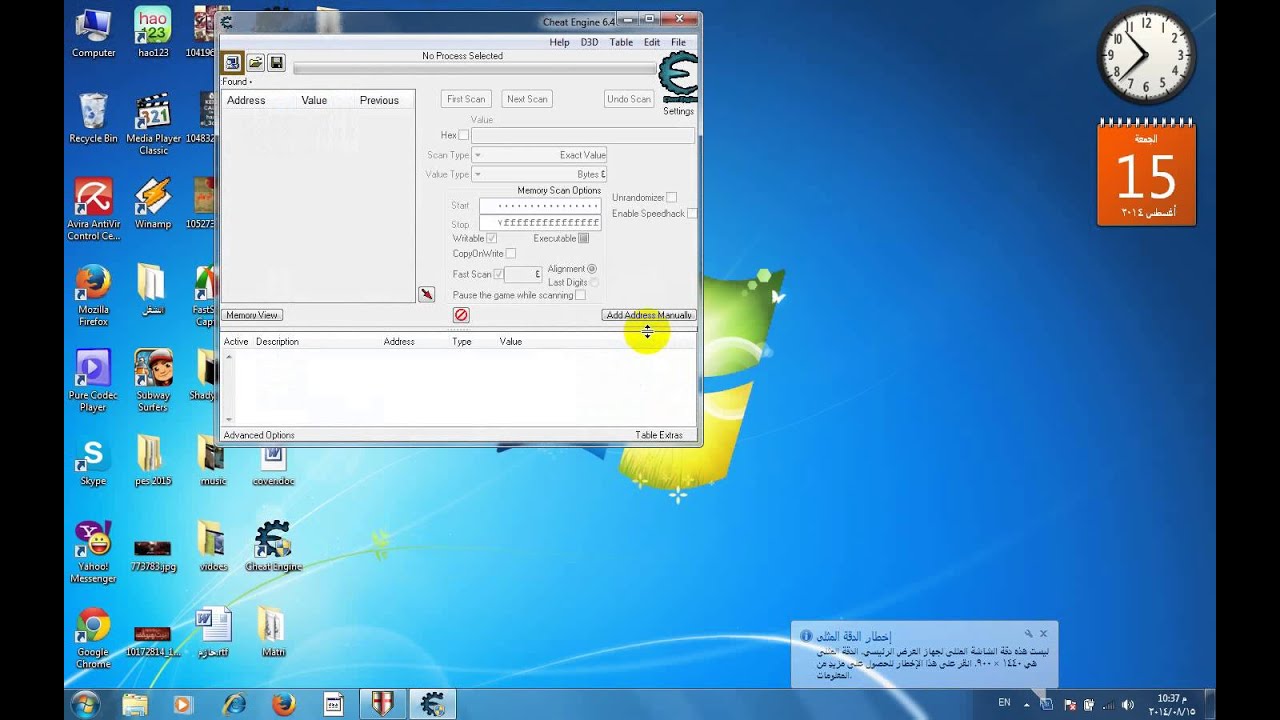Tick the Enable Speedhack checkbox
Screen dimensions: 1280x720
[691, 213]
